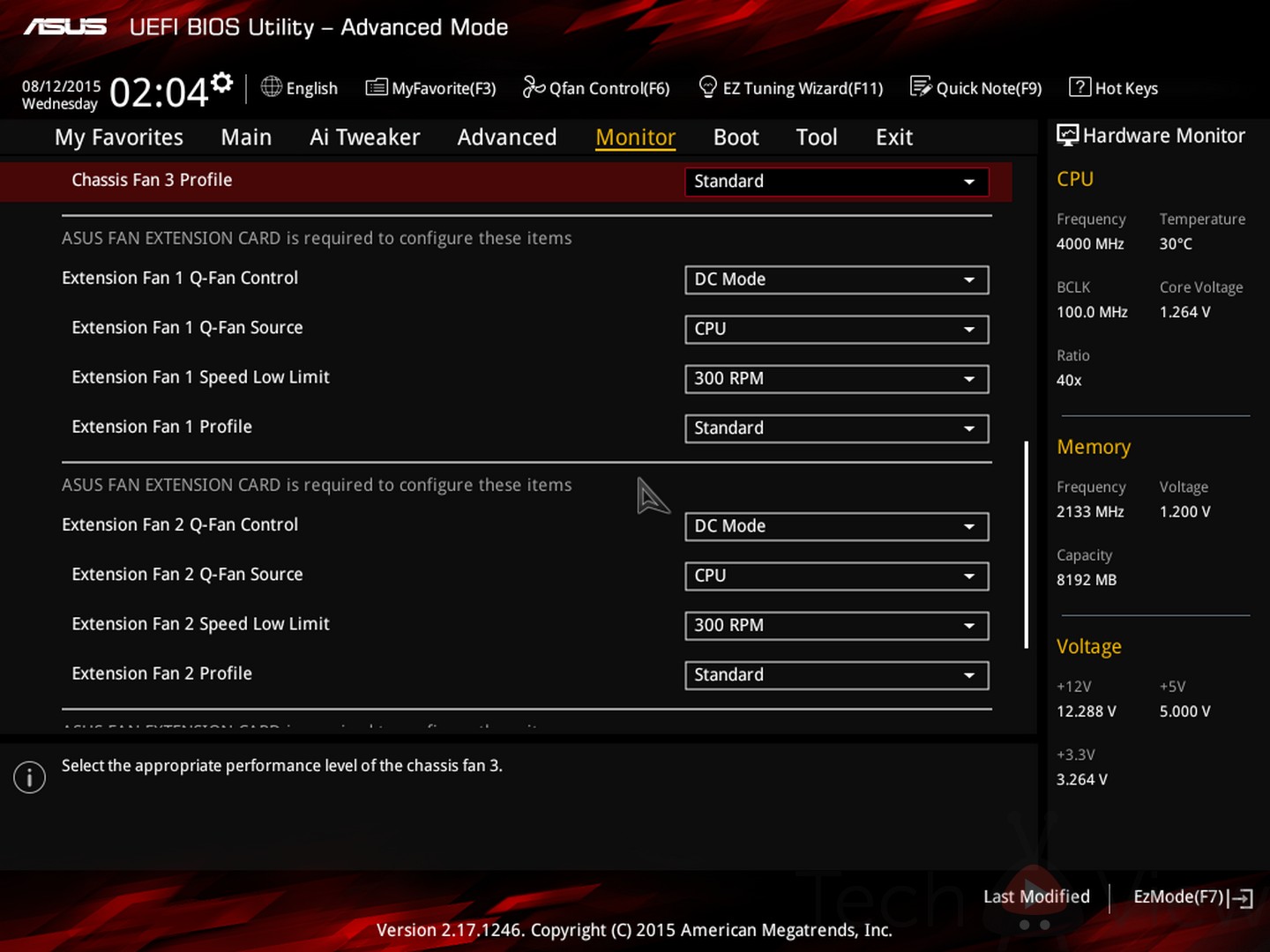
Task: Open Quick Note(F9)
Action: click(976, 87)
